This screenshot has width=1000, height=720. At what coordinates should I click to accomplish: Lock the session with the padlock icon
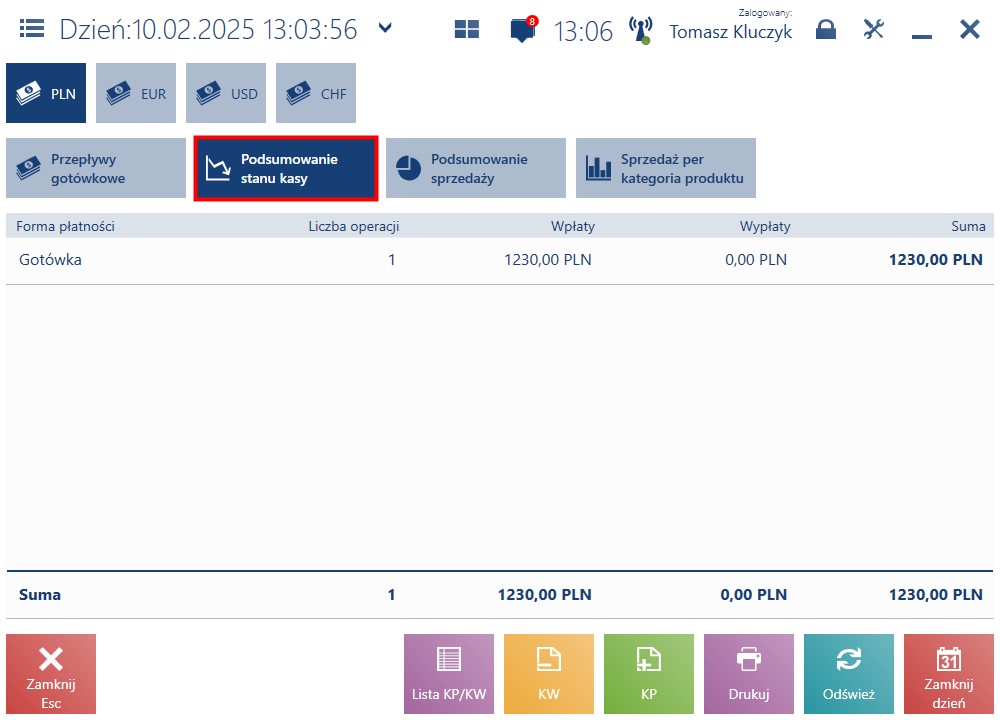(x=826, y=29)
